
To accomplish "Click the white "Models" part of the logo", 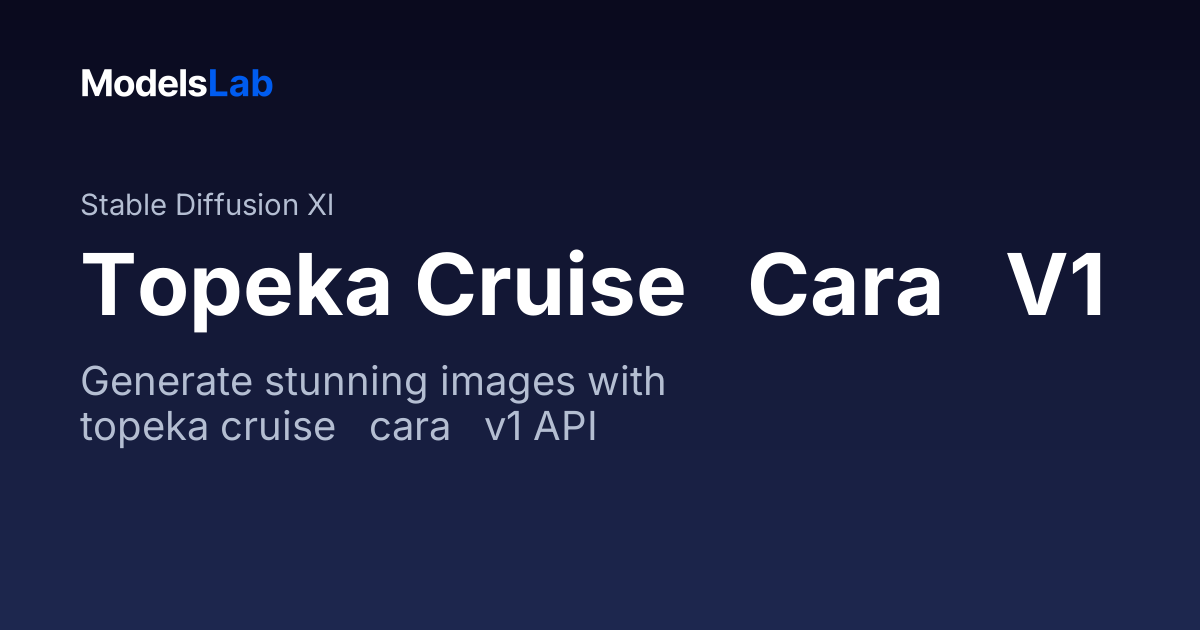I will point(145,84).
